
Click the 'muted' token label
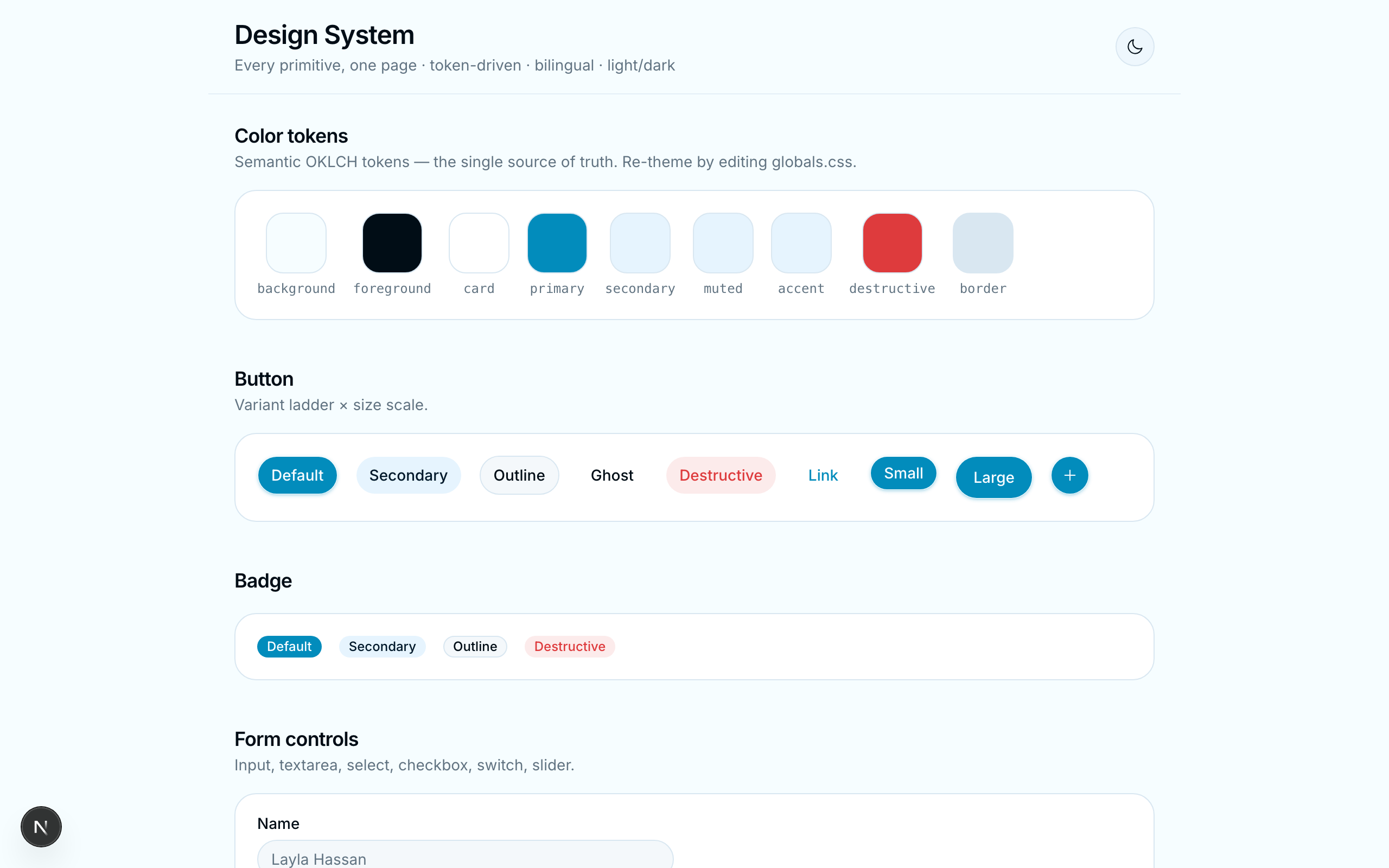coord(723,289)
